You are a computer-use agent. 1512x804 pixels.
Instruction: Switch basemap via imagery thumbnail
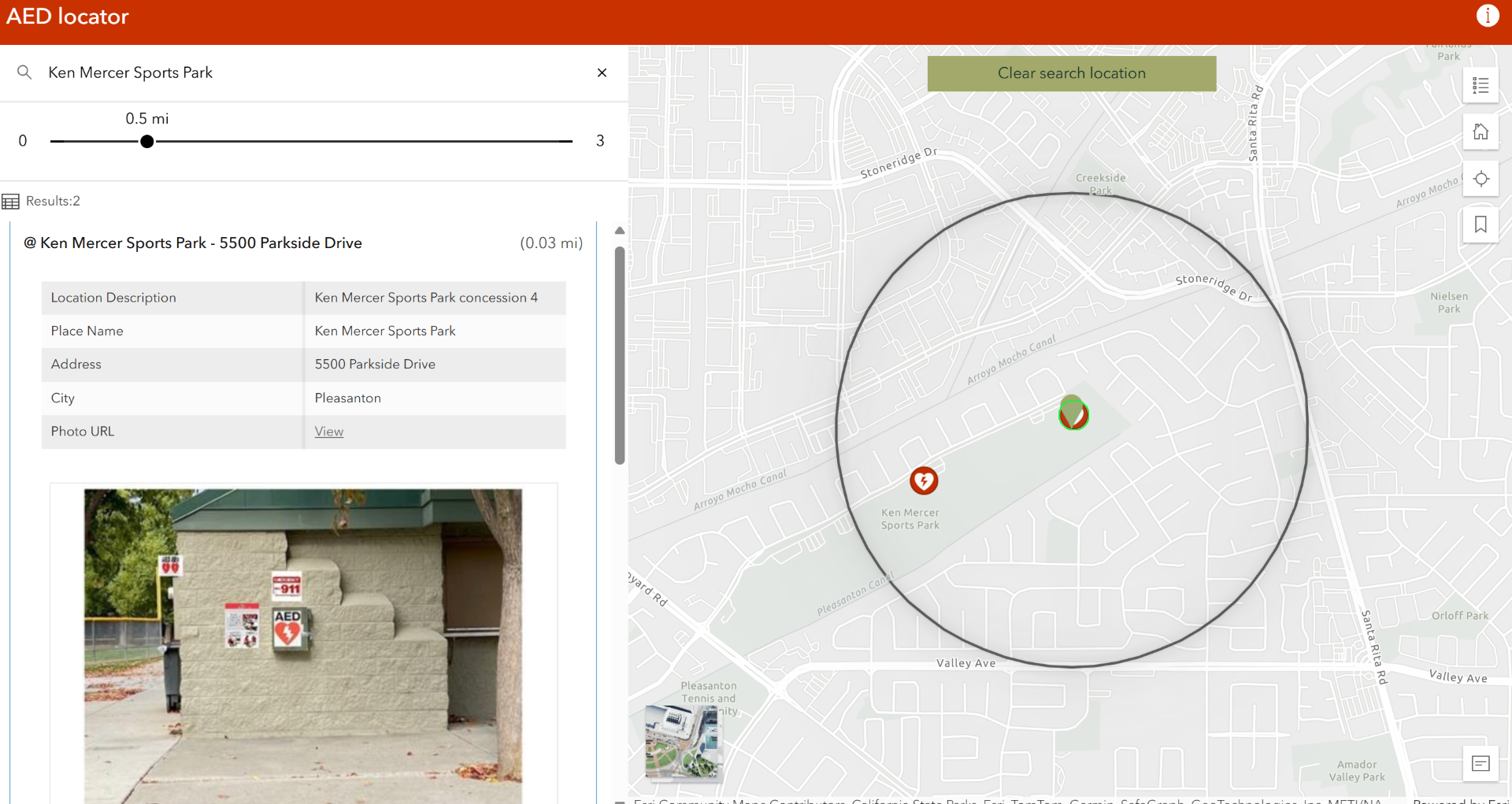coord(681,741)
